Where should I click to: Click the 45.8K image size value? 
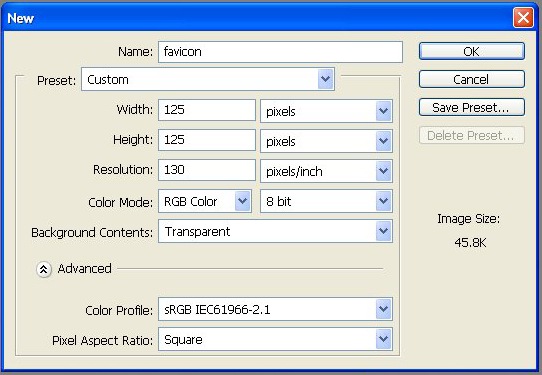pos(470,243)
